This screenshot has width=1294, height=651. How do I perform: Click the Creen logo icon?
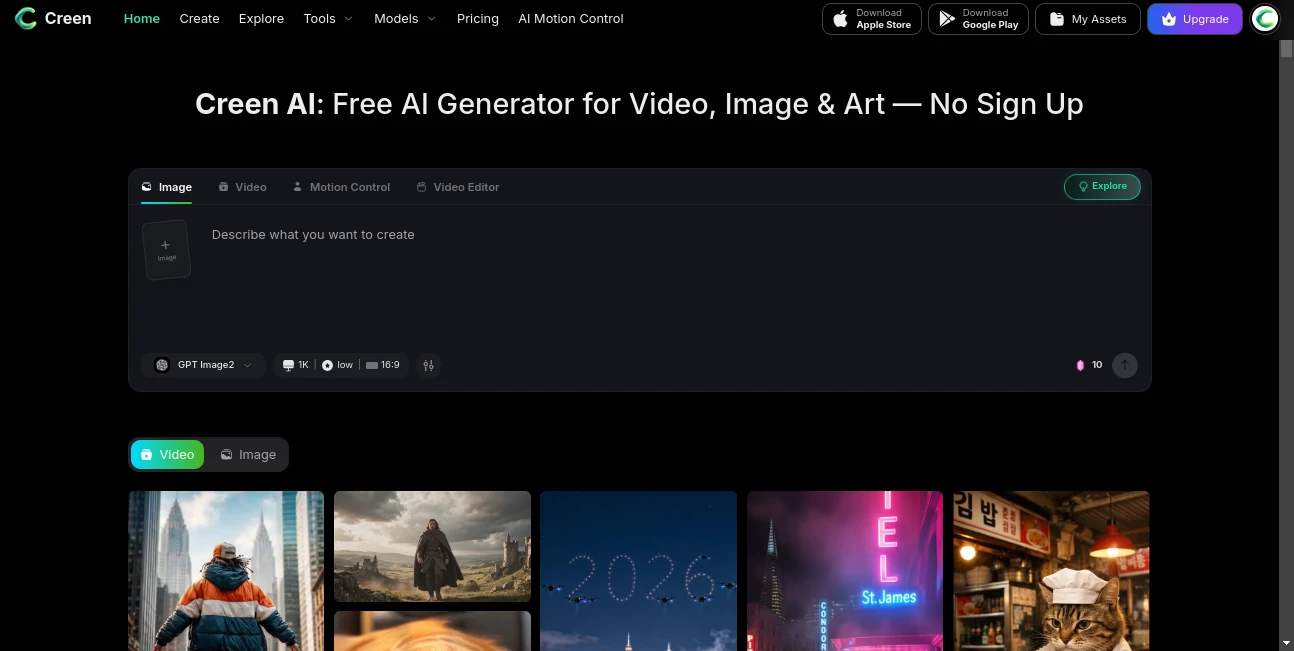(26, 18)
